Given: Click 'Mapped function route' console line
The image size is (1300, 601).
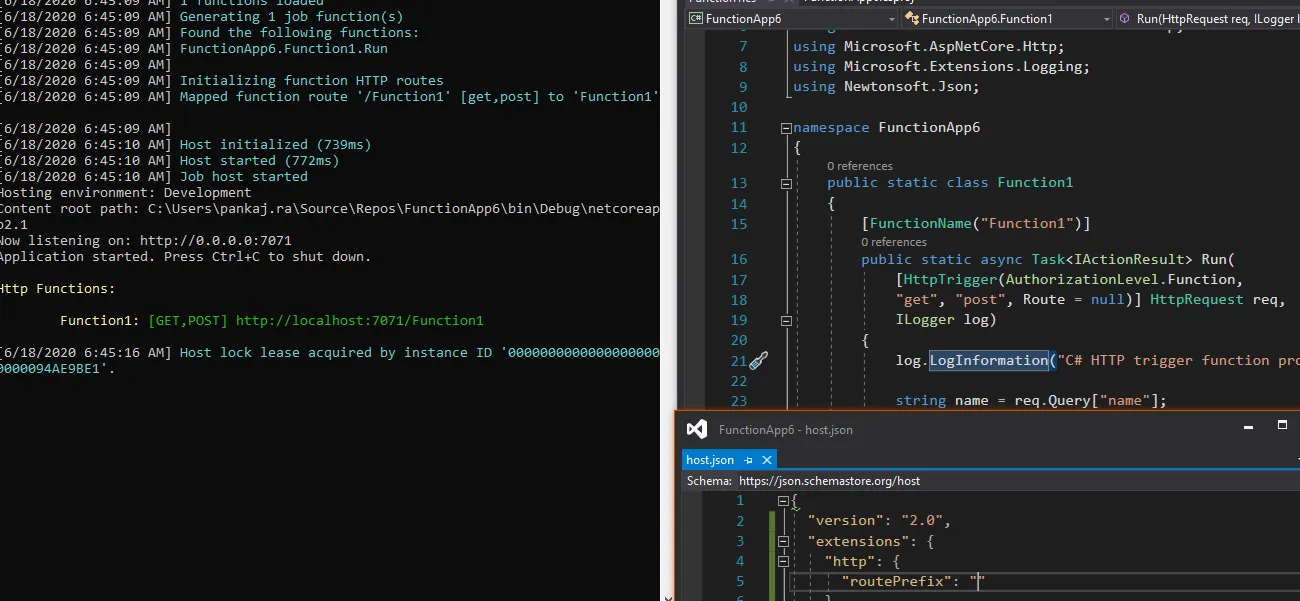Looking at the screenshot, I should coord(419,97).
